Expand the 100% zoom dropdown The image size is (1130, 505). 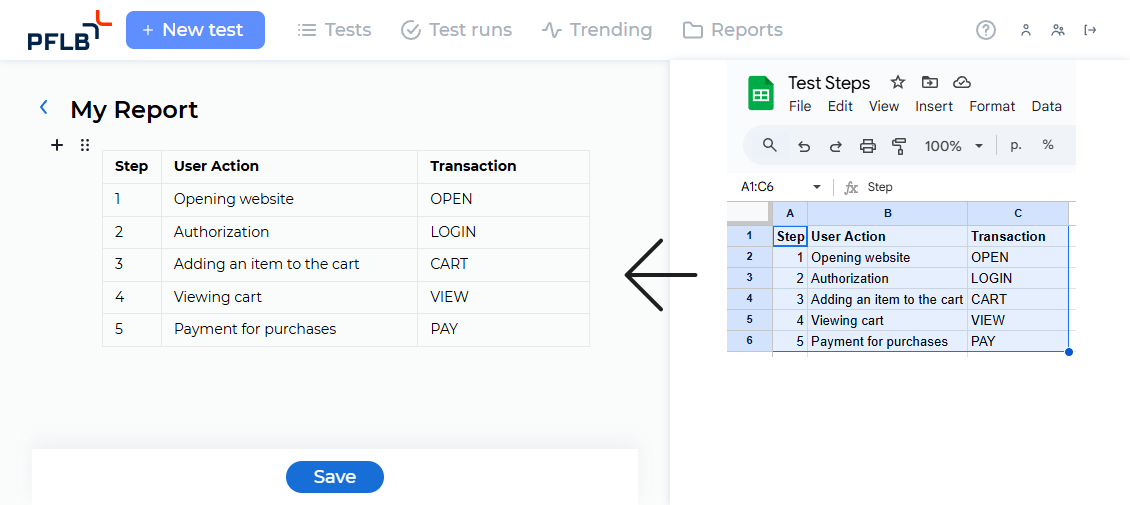coord(978,146)
